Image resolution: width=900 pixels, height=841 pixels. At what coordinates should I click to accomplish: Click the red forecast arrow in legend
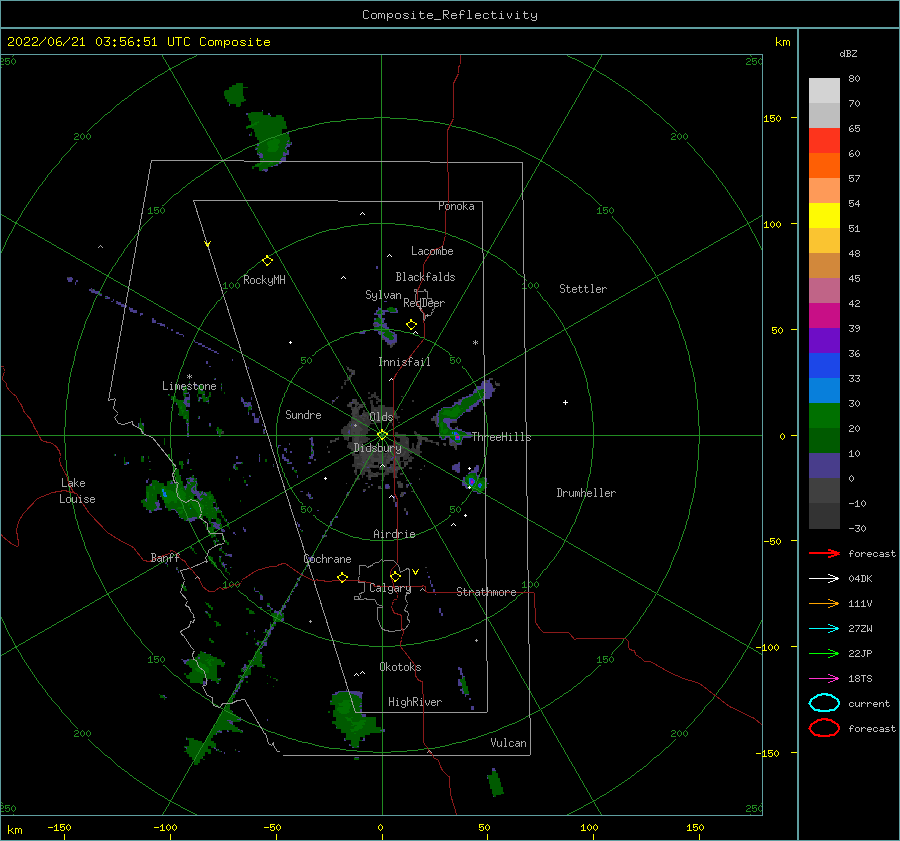click(x=824, y=553)
